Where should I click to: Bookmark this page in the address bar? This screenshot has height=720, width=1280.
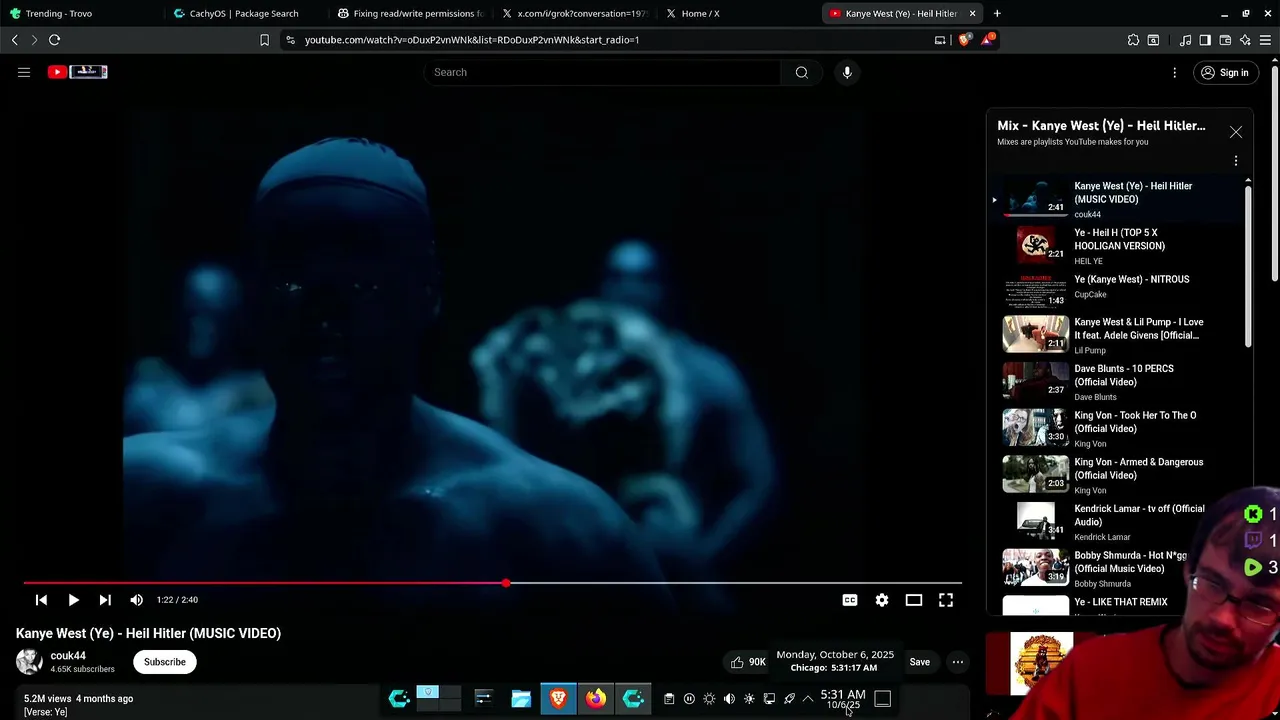(264, 40)
